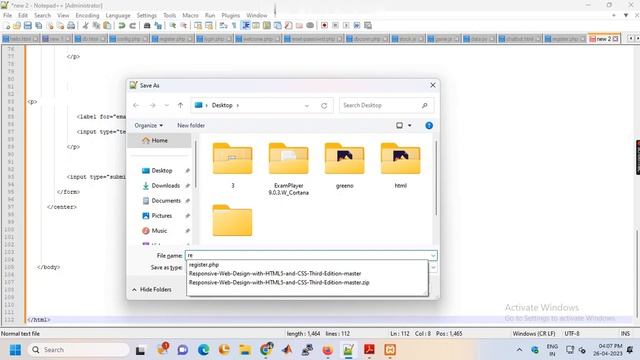Click the Synchronize horizontal scrolling icon
This screenshot has width=640, height=360.
[x=209, y=25]
